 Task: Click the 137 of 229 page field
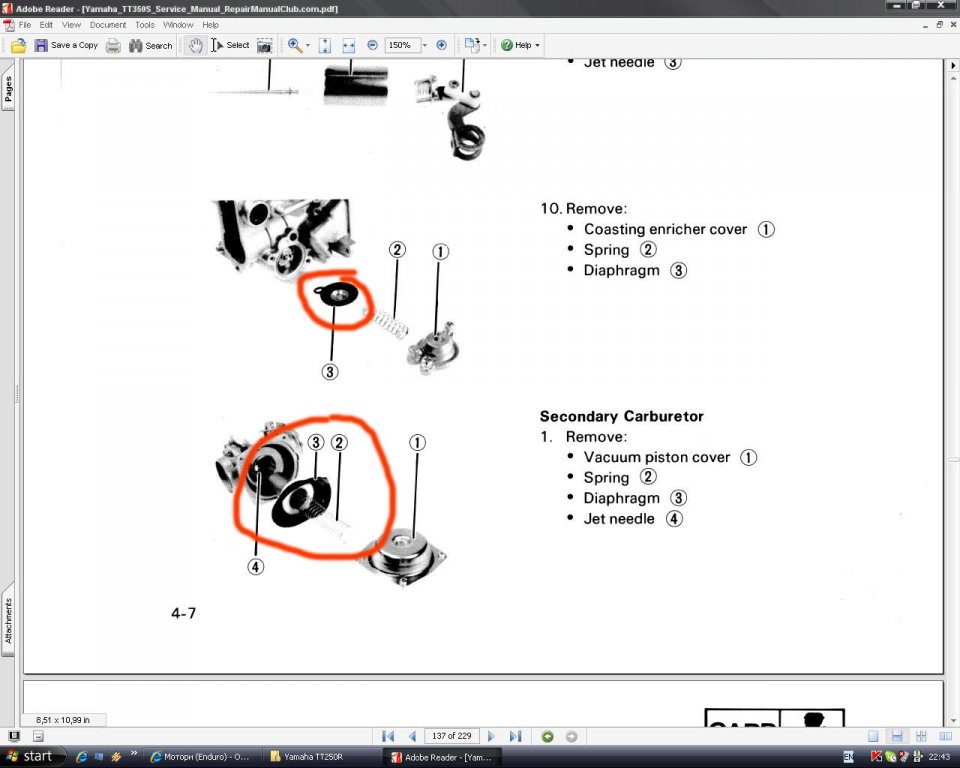click(452, 736)
